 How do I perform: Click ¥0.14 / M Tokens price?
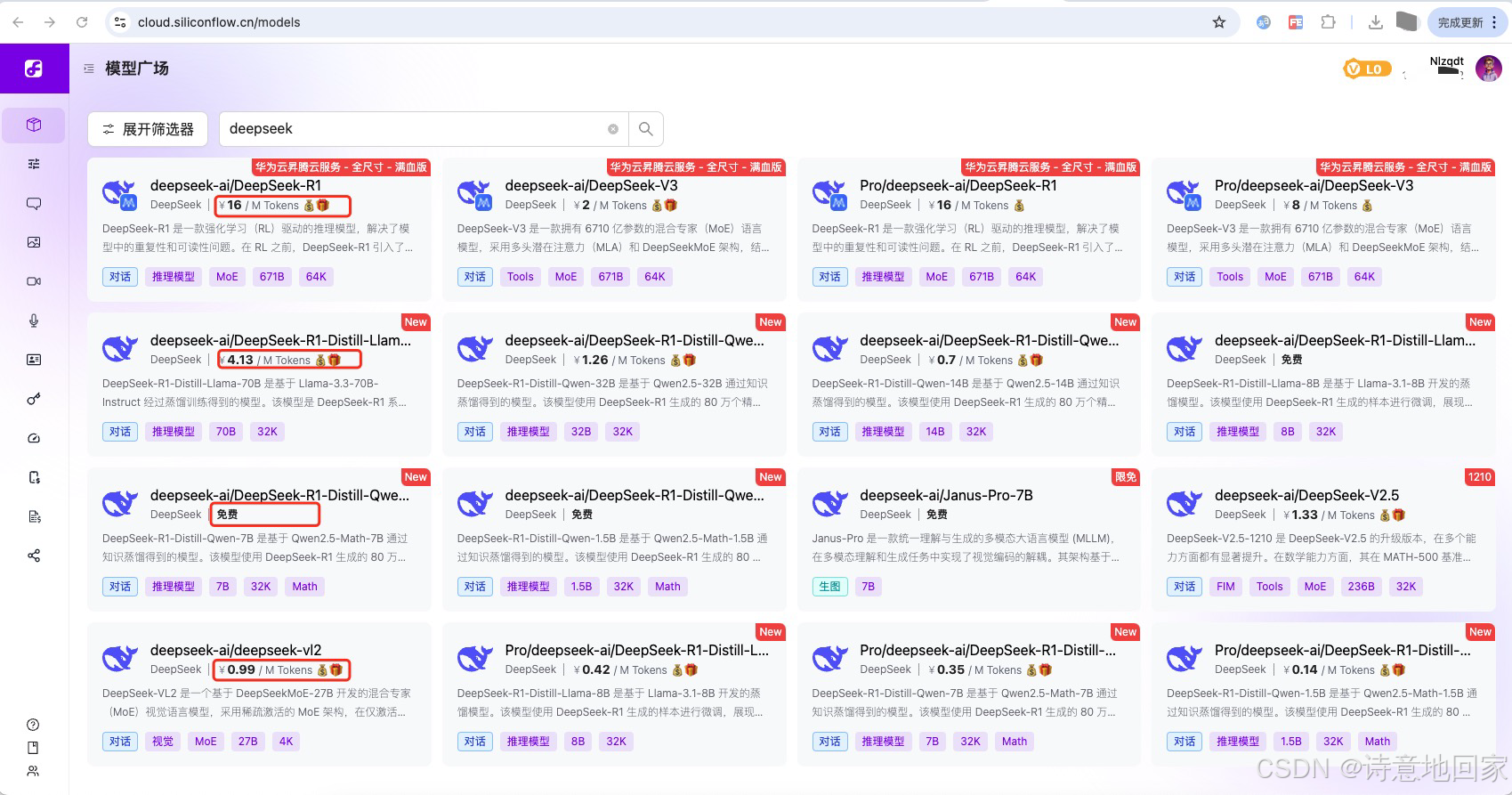pyautogui.click(x=1329, y=669)
